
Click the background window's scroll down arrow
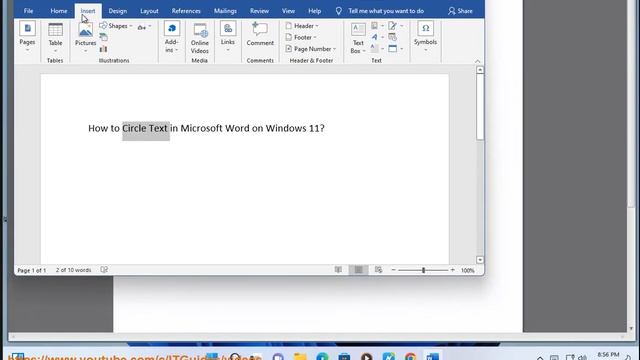631,328
